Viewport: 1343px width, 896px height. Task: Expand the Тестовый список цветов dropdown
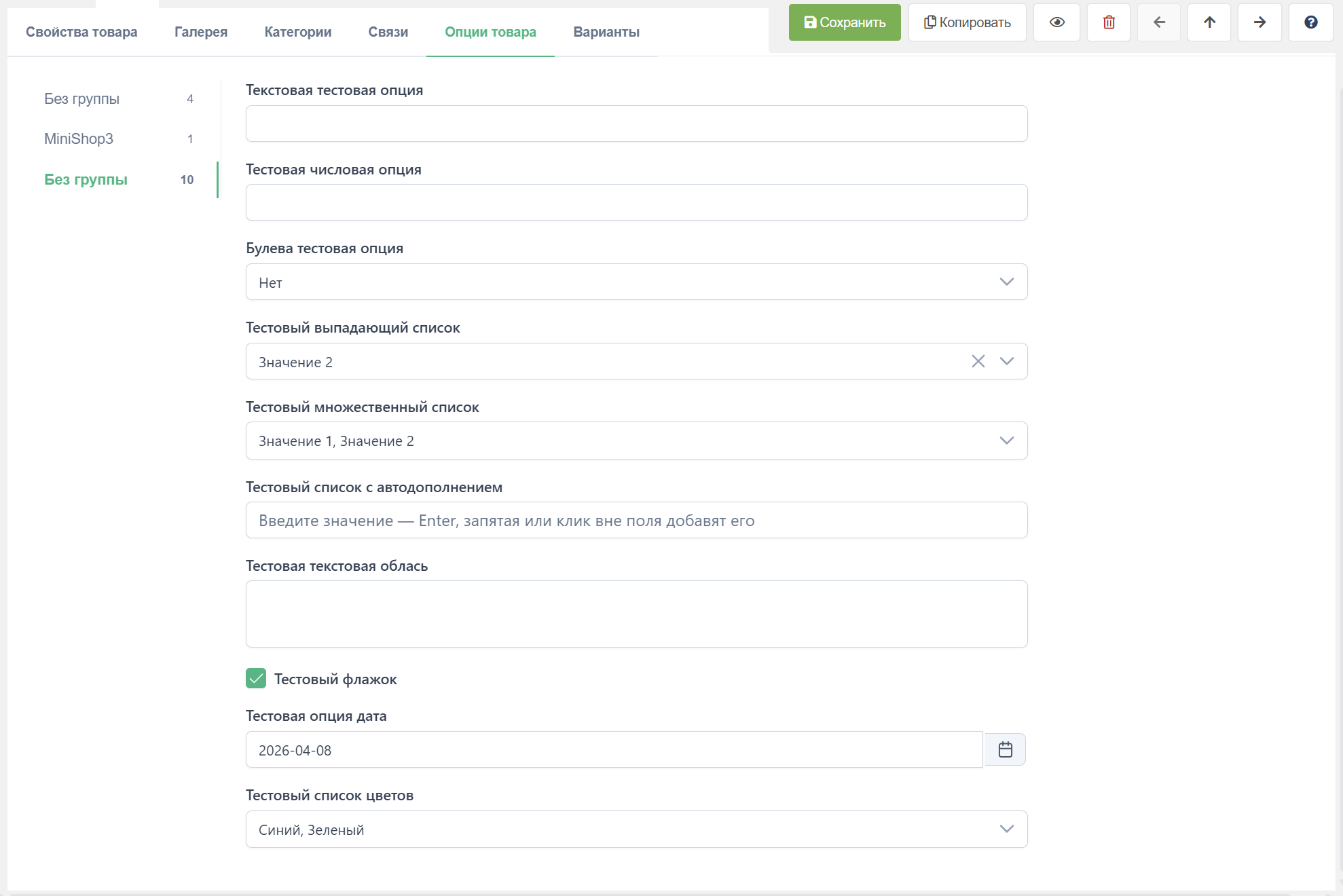pyautogui.click(x=1006, y=829)
